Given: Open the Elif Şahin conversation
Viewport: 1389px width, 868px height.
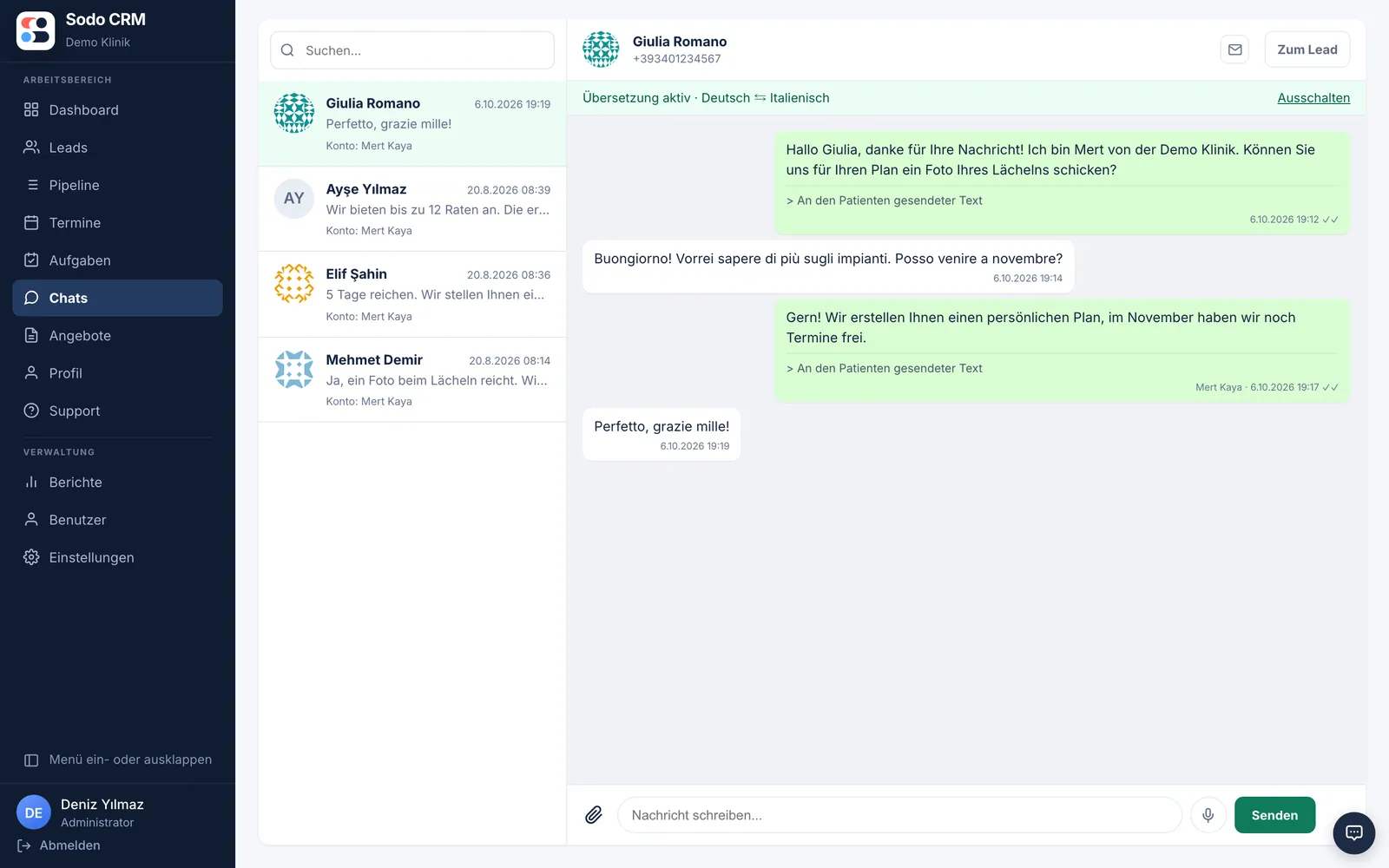Looking at the screenshot, I should [412, 295].
